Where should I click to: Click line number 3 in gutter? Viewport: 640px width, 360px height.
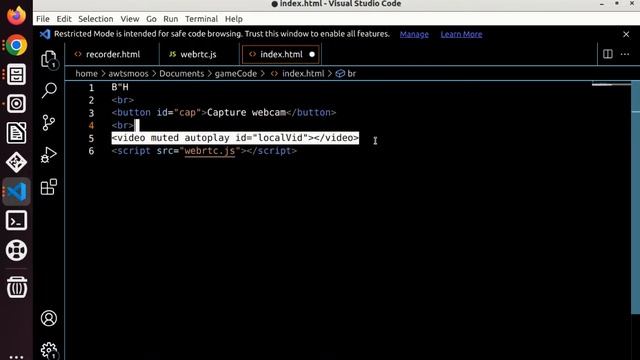coord(91,113)
